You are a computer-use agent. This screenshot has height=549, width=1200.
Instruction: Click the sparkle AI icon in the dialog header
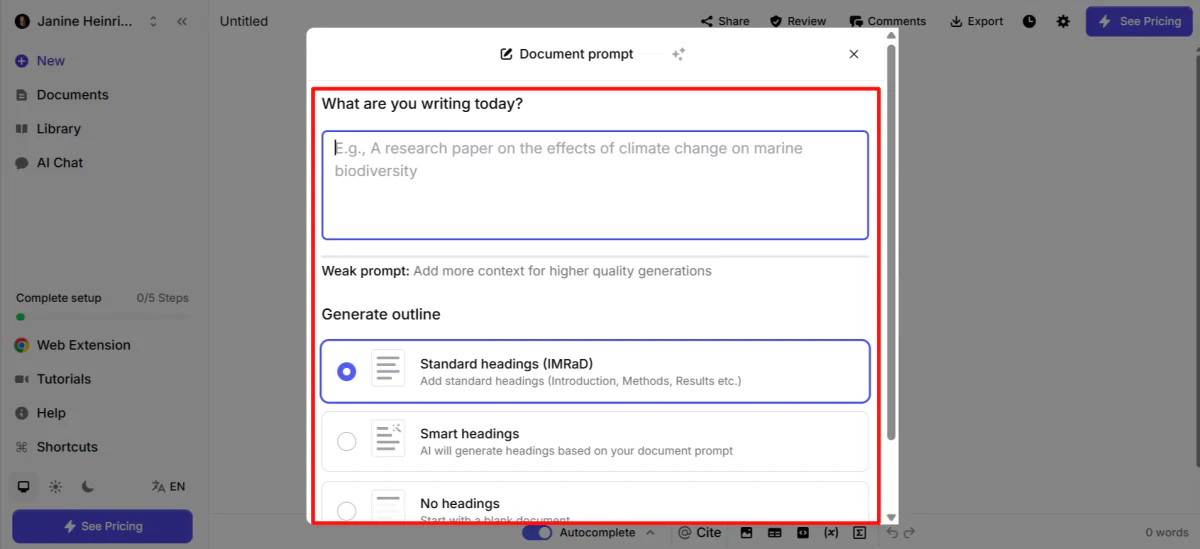678,54
